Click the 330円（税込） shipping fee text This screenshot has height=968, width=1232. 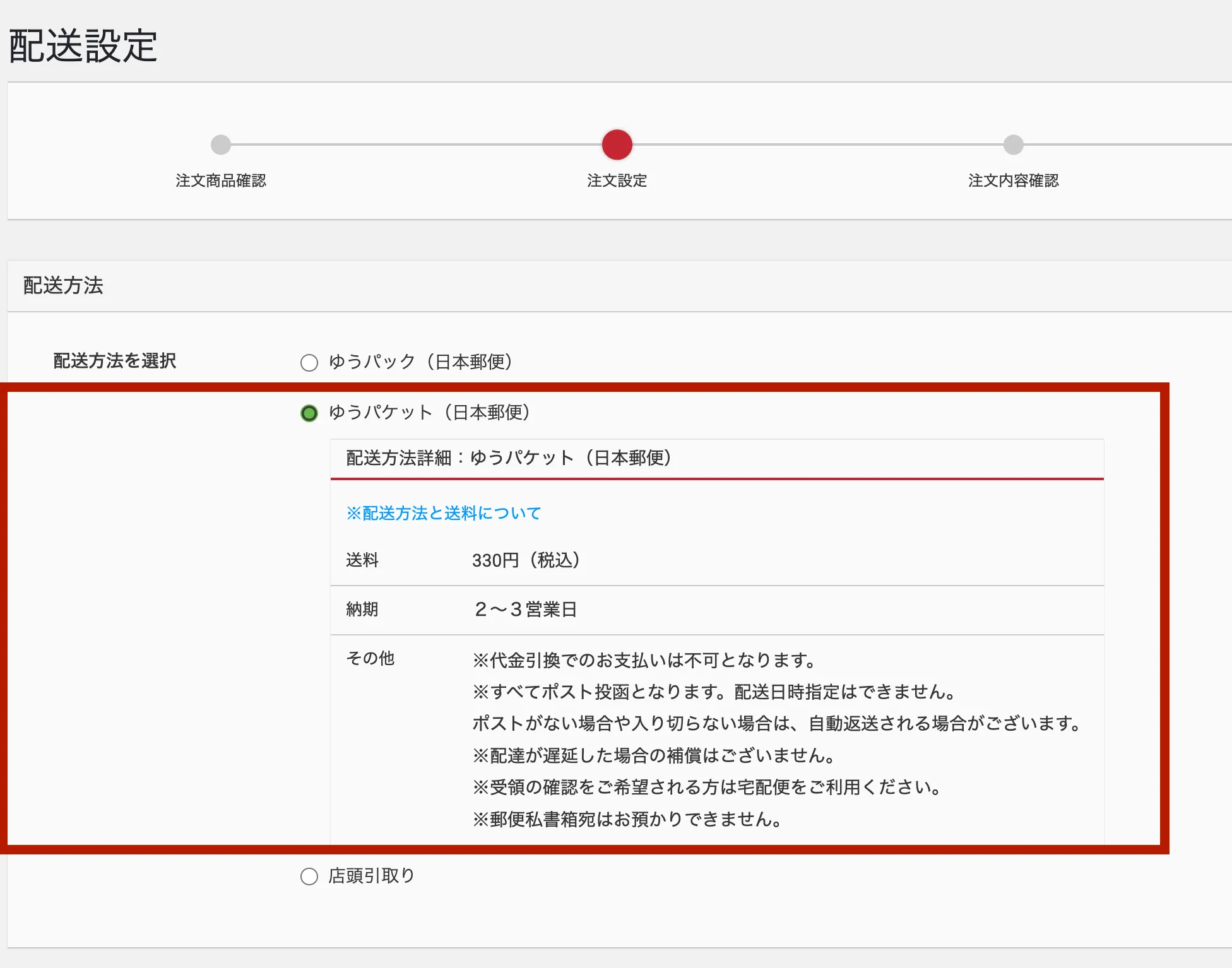[x=526, y=560]
